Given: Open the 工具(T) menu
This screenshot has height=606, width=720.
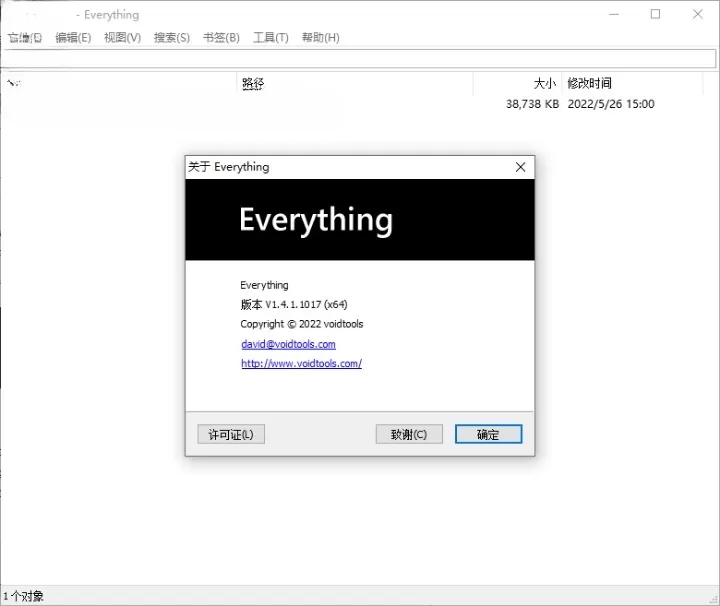Looking at the screenshot, I should [271, 38].
